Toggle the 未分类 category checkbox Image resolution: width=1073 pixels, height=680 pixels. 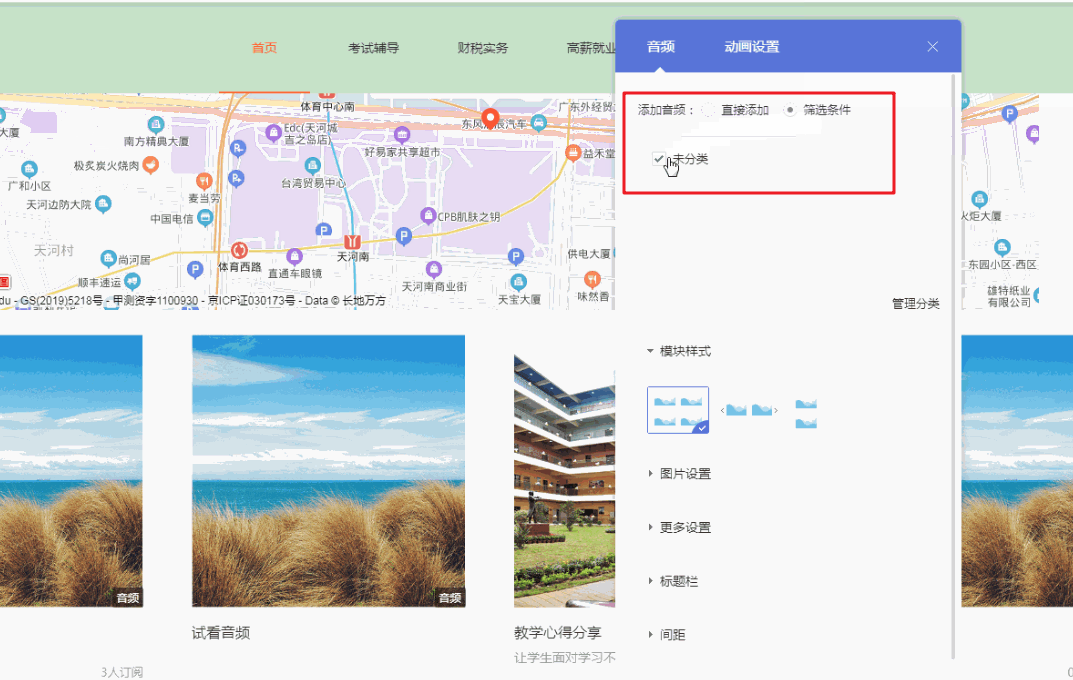coord(658,159)
